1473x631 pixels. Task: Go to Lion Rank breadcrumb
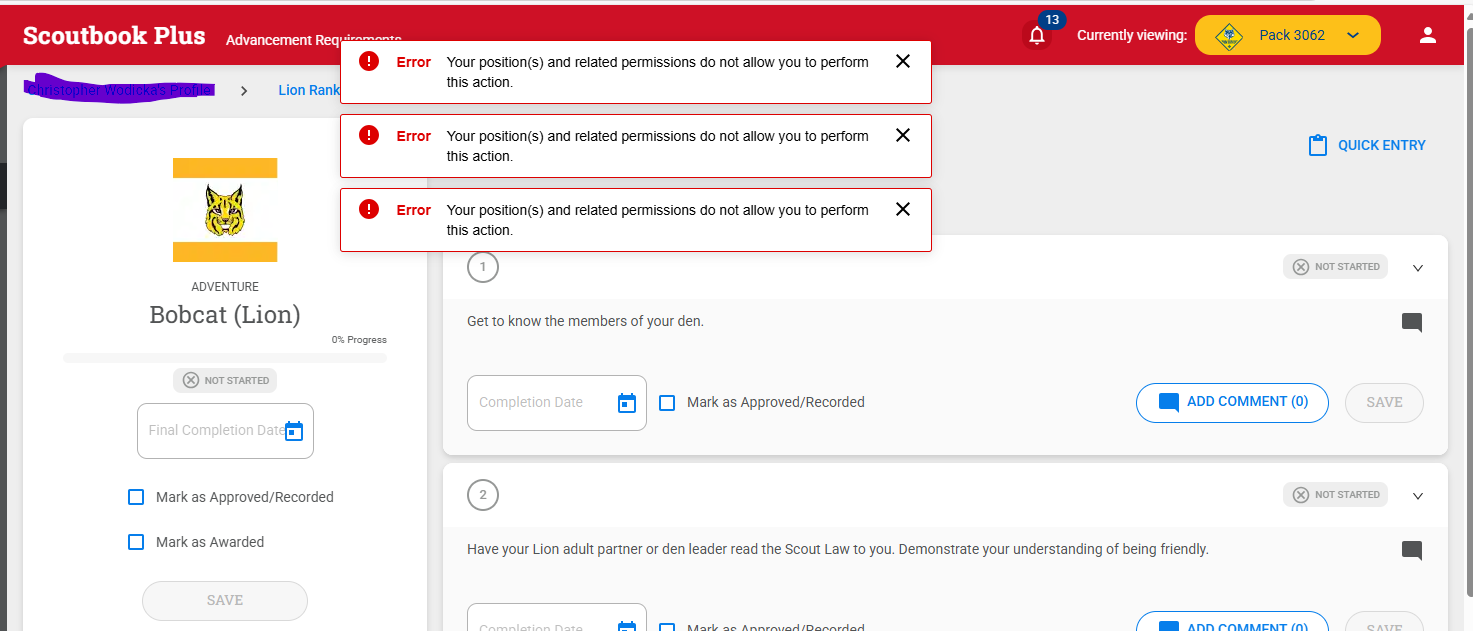[308, 90]
